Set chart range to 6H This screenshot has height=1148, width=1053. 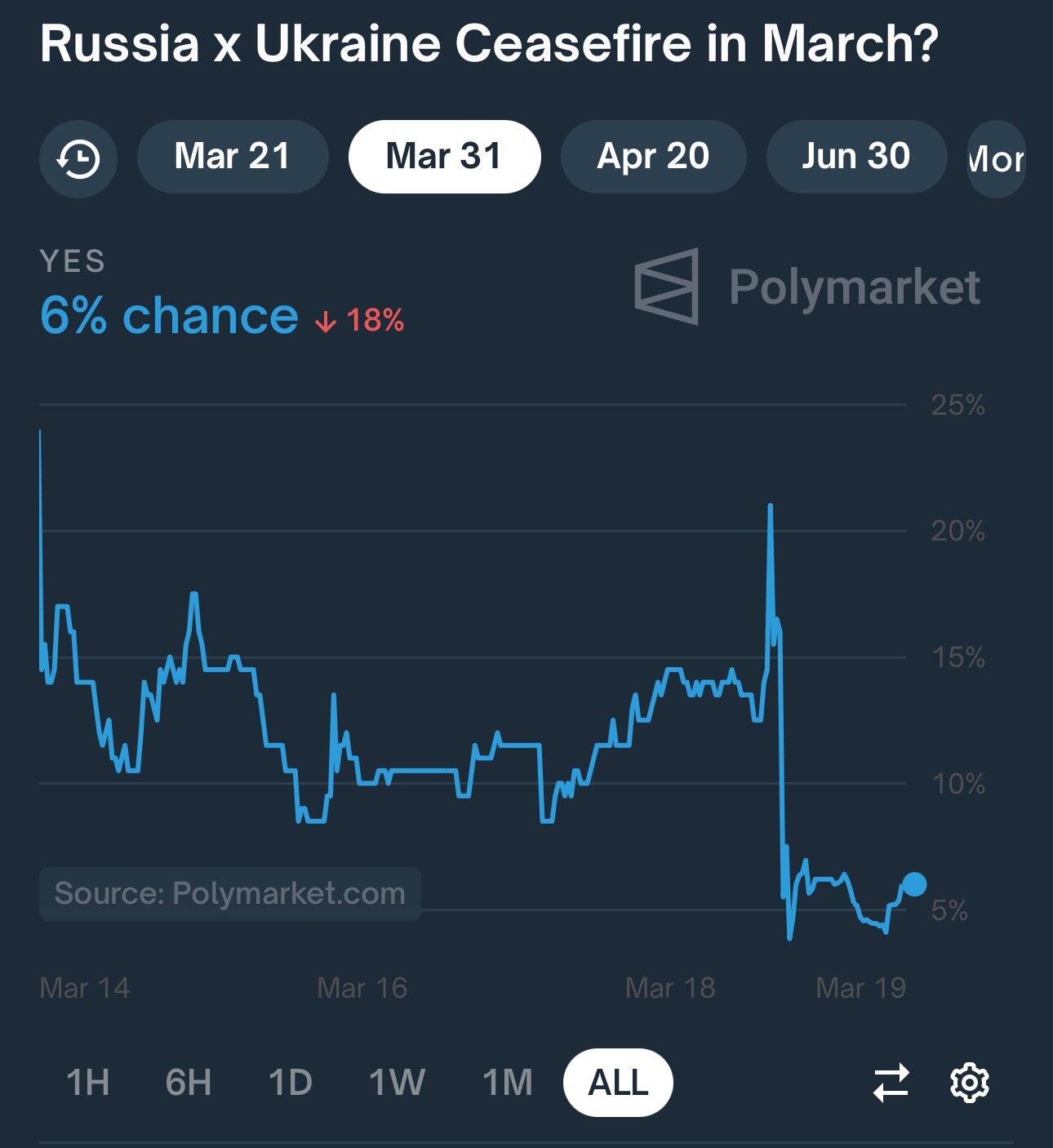[189, 1083]
